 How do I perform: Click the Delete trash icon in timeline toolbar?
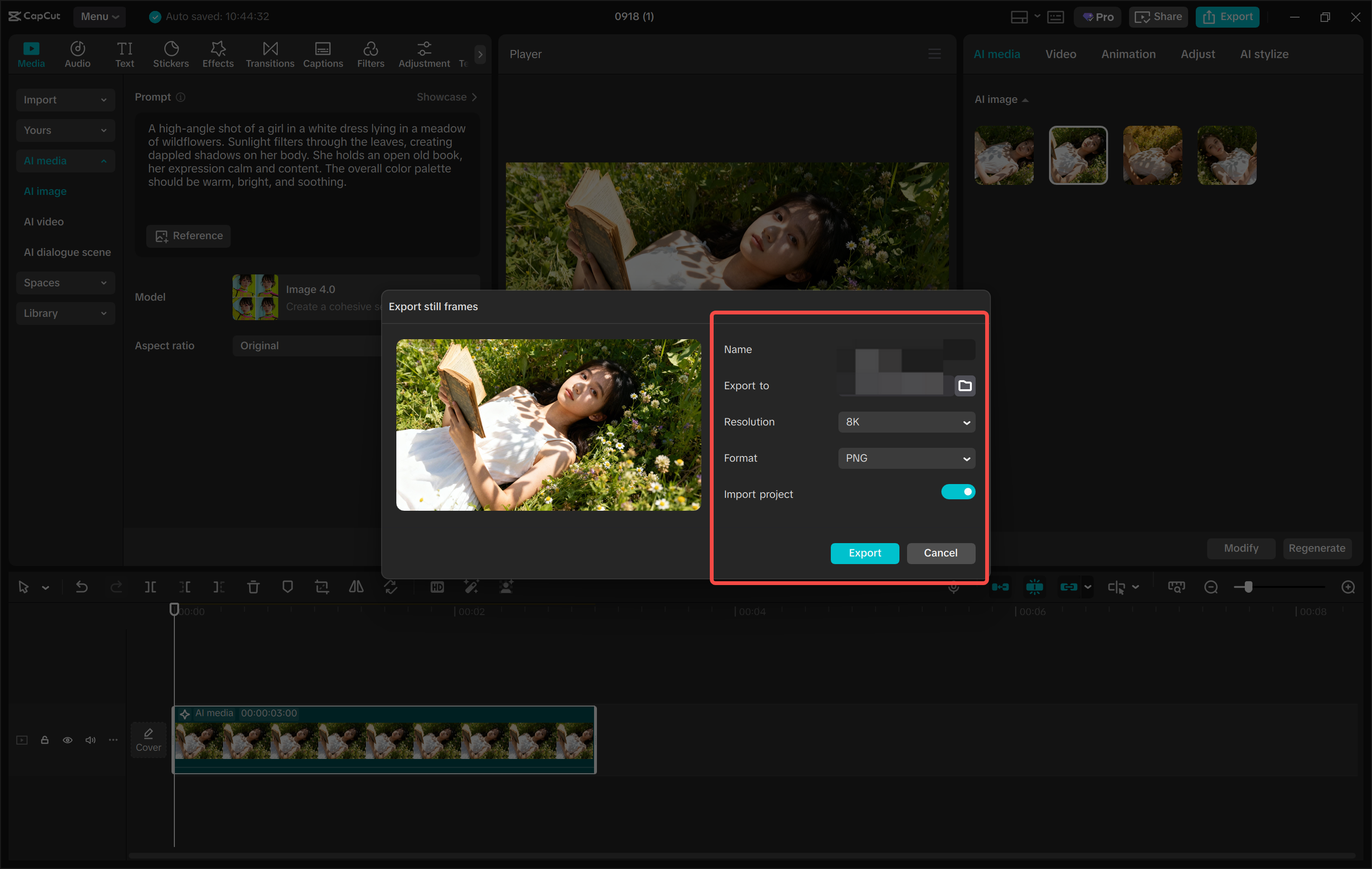click(253, 587)
